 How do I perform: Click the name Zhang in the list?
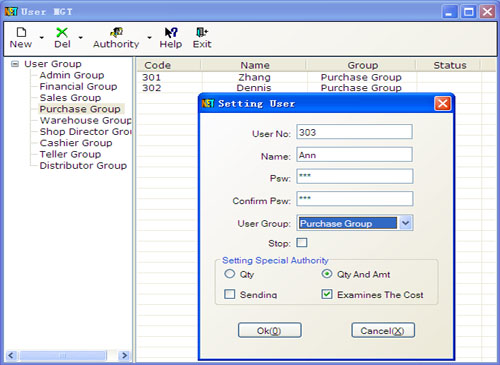[254, 77]
